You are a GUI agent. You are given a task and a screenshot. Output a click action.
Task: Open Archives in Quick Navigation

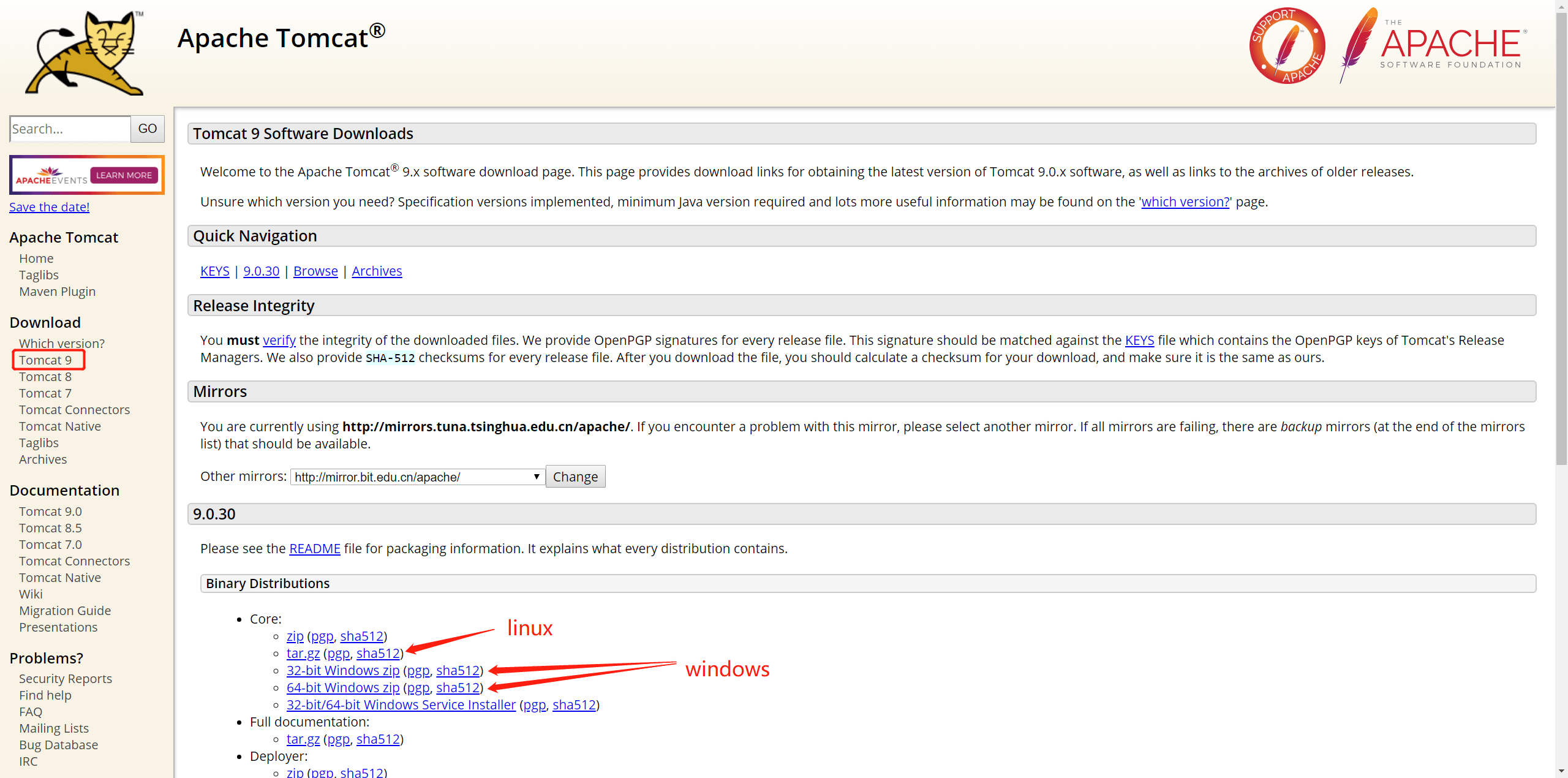377,271
